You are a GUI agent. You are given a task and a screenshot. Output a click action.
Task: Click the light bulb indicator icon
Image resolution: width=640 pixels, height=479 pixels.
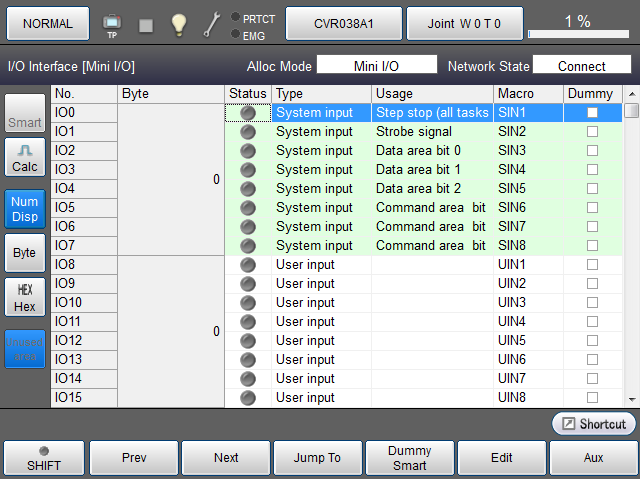tap(178, 24)
